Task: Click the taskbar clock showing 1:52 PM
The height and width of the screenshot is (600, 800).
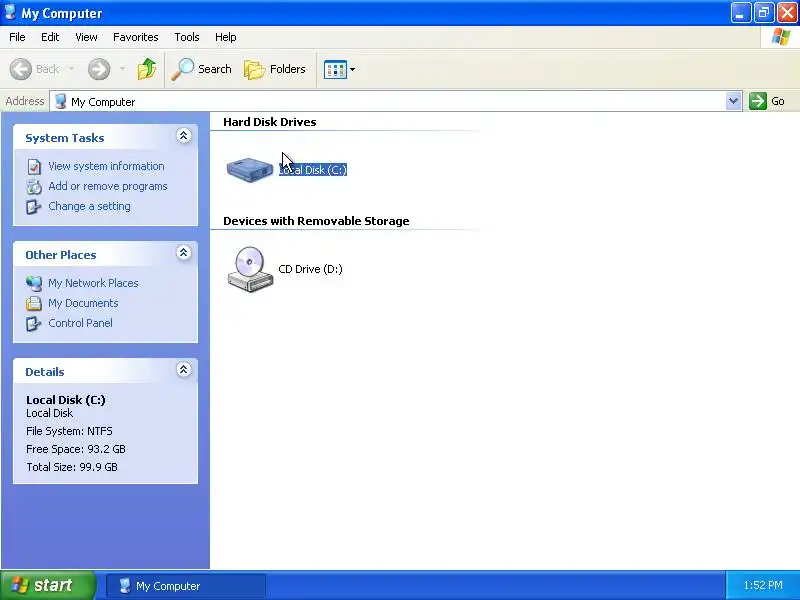Action: (763, 585)
